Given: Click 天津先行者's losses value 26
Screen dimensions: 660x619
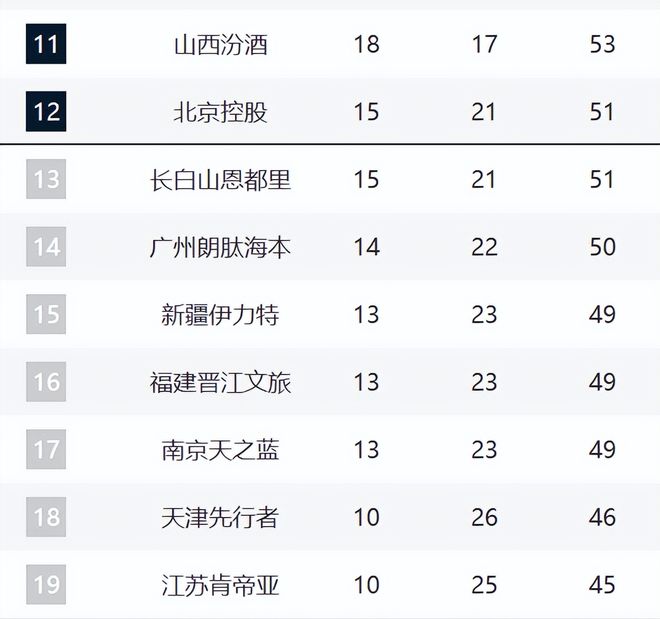Looking at the screenshot, I should (484, 517).
